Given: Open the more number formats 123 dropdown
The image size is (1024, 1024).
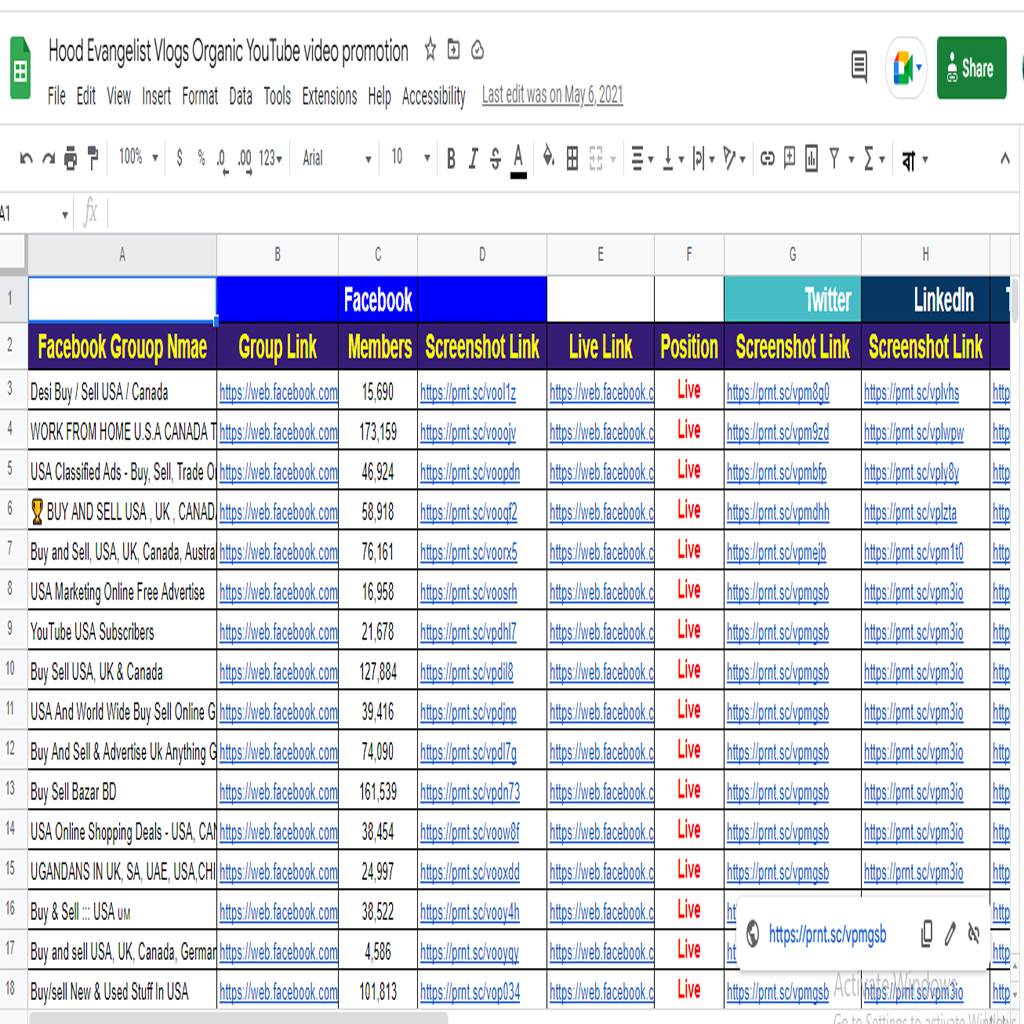Looking at the screenshot, I should 270,158.
